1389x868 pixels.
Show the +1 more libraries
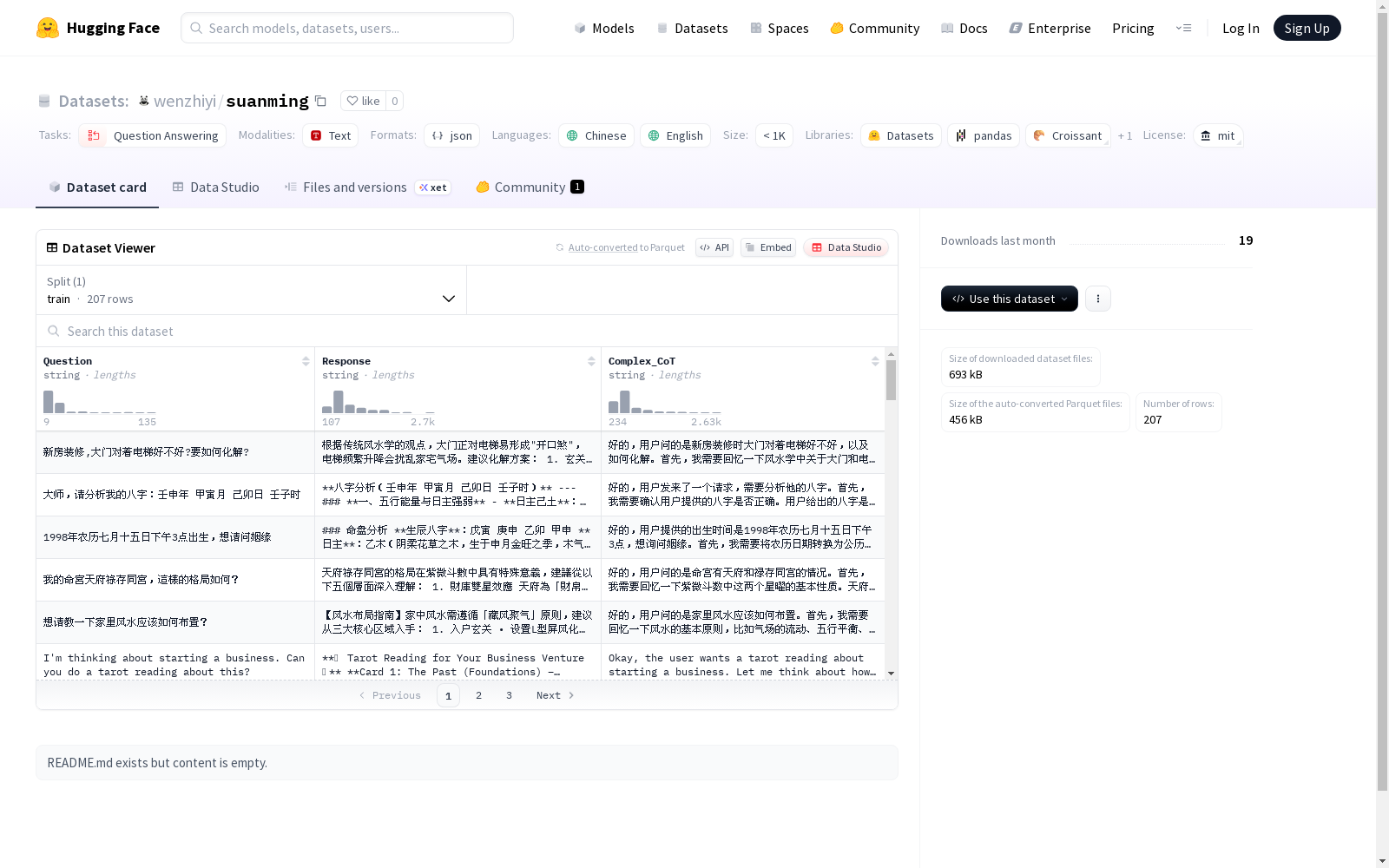[1125, 136]
